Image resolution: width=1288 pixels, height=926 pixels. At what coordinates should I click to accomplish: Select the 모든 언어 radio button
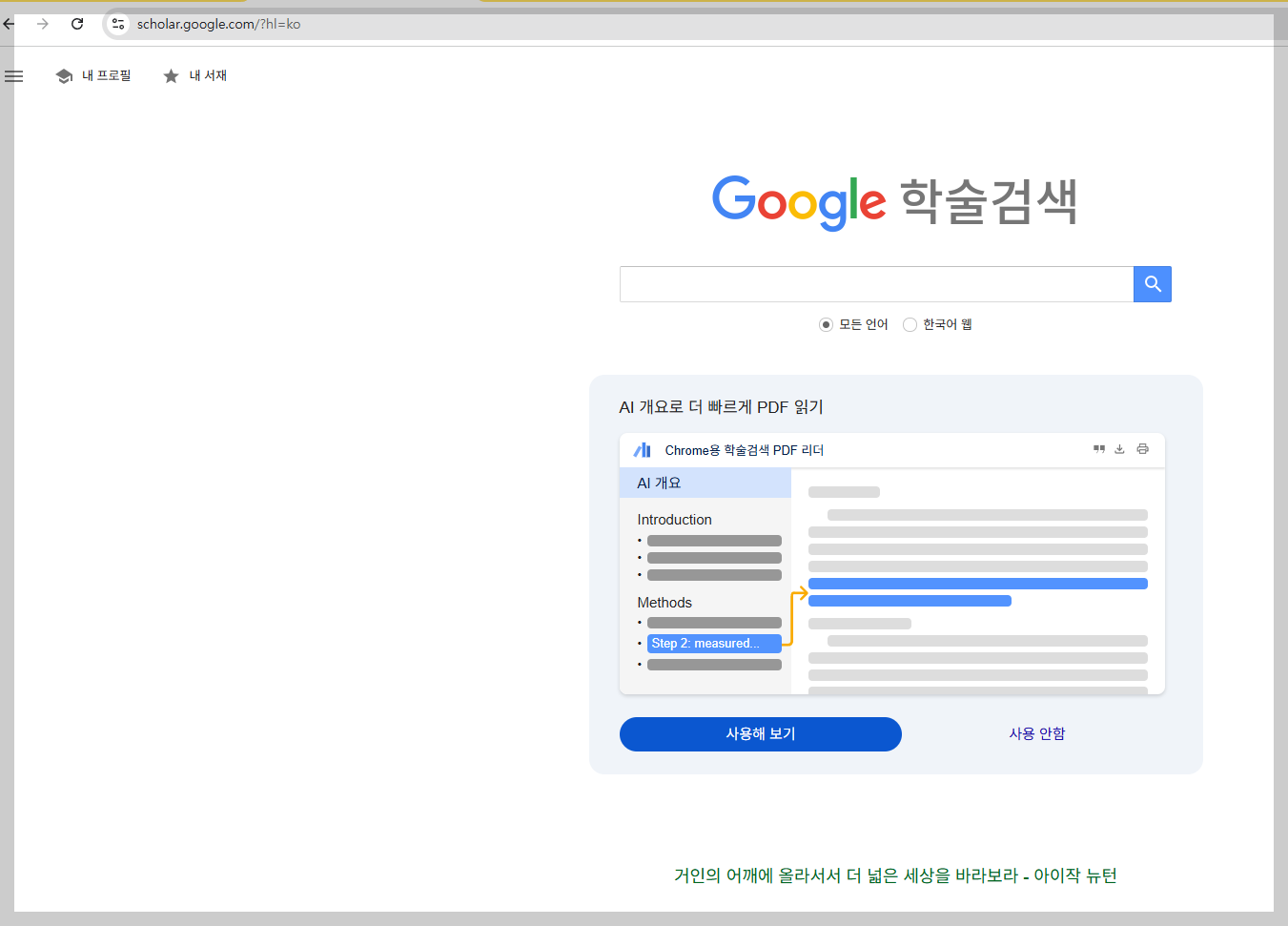click(x=825, y=324)
